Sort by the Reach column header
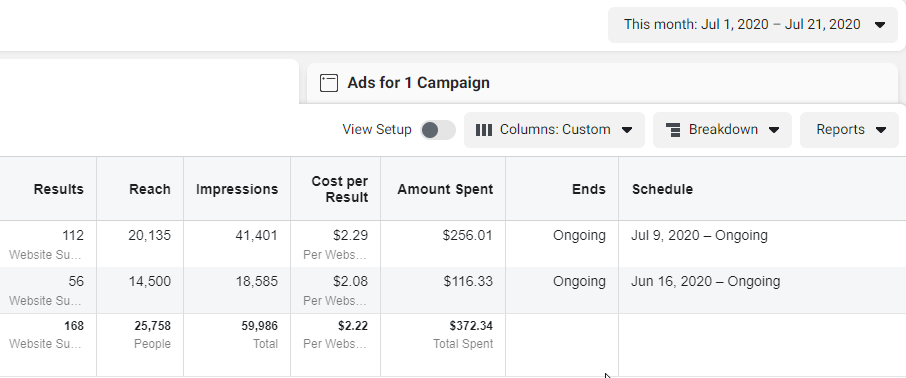The width and height of the screenshot is (906, 378). [150, 189]
